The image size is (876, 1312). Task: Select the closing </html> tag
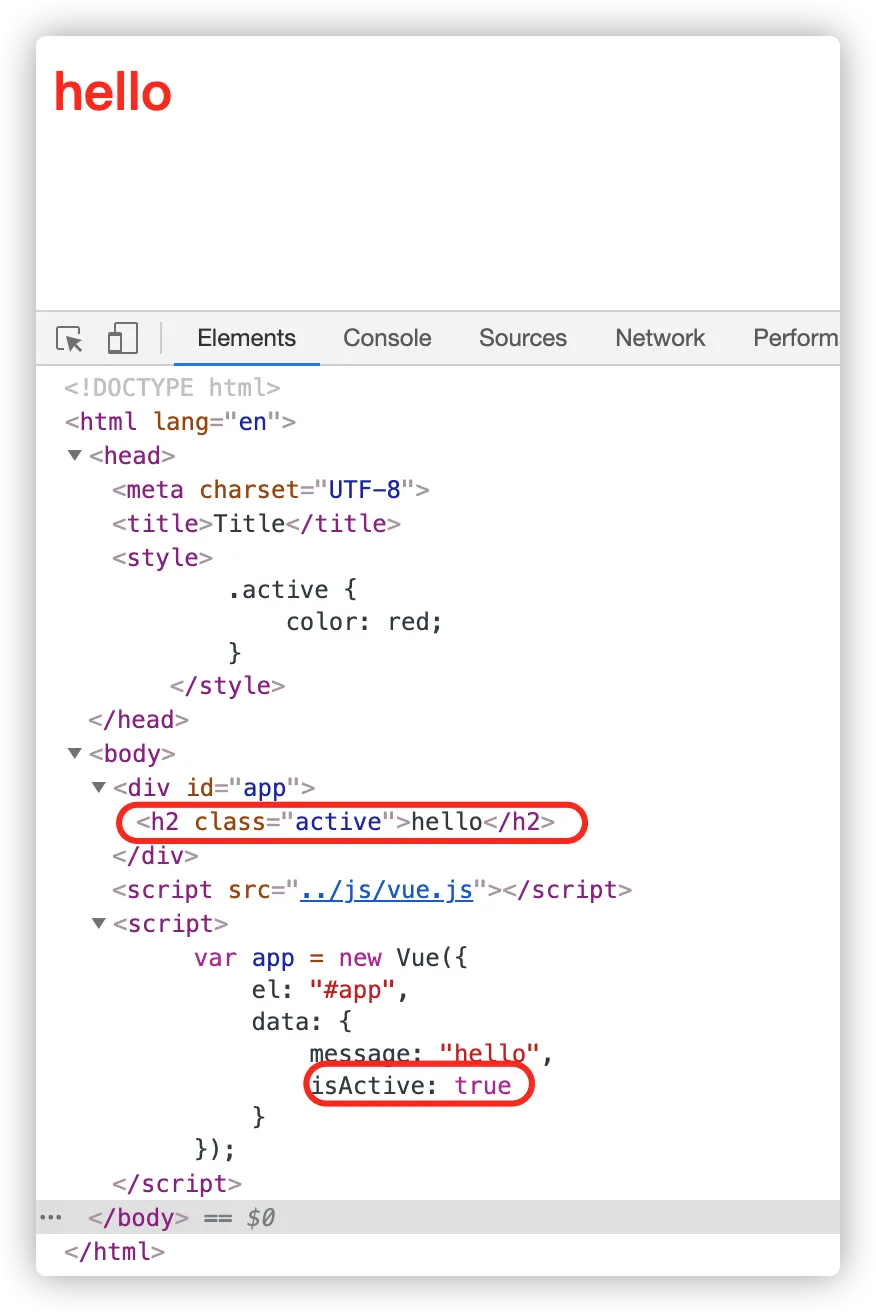pos(114,1251)
